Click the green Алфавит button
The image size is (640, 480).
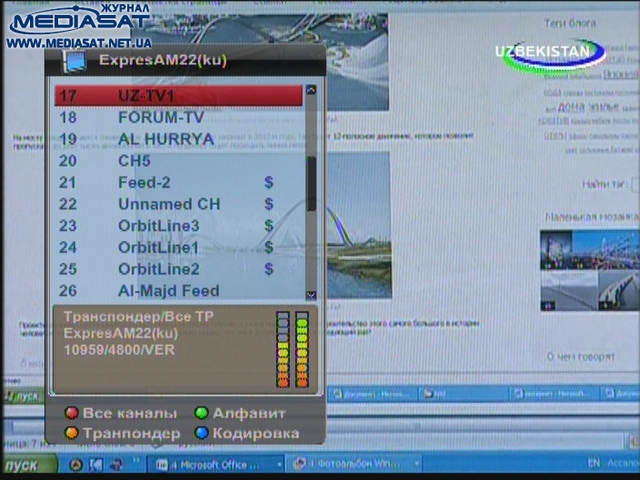240,413
